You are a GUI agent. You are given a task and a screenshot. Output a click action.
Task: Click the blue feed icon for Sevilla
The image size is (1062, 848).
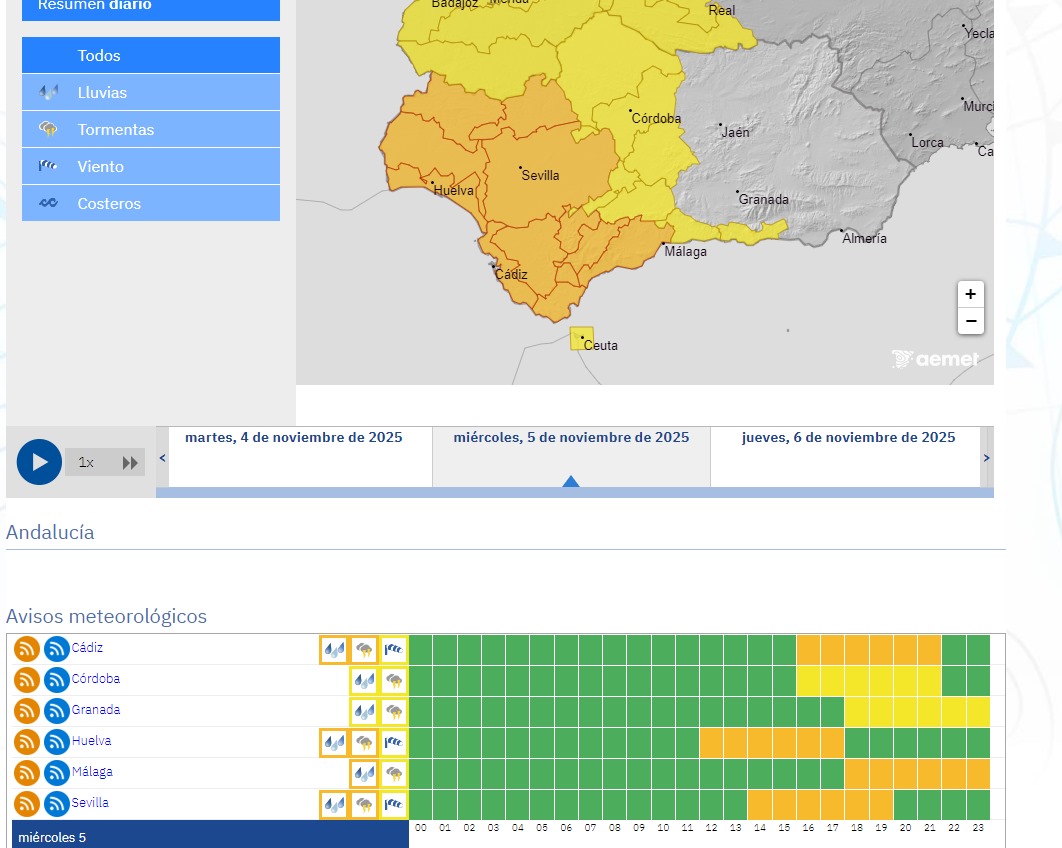pos(57,804)
